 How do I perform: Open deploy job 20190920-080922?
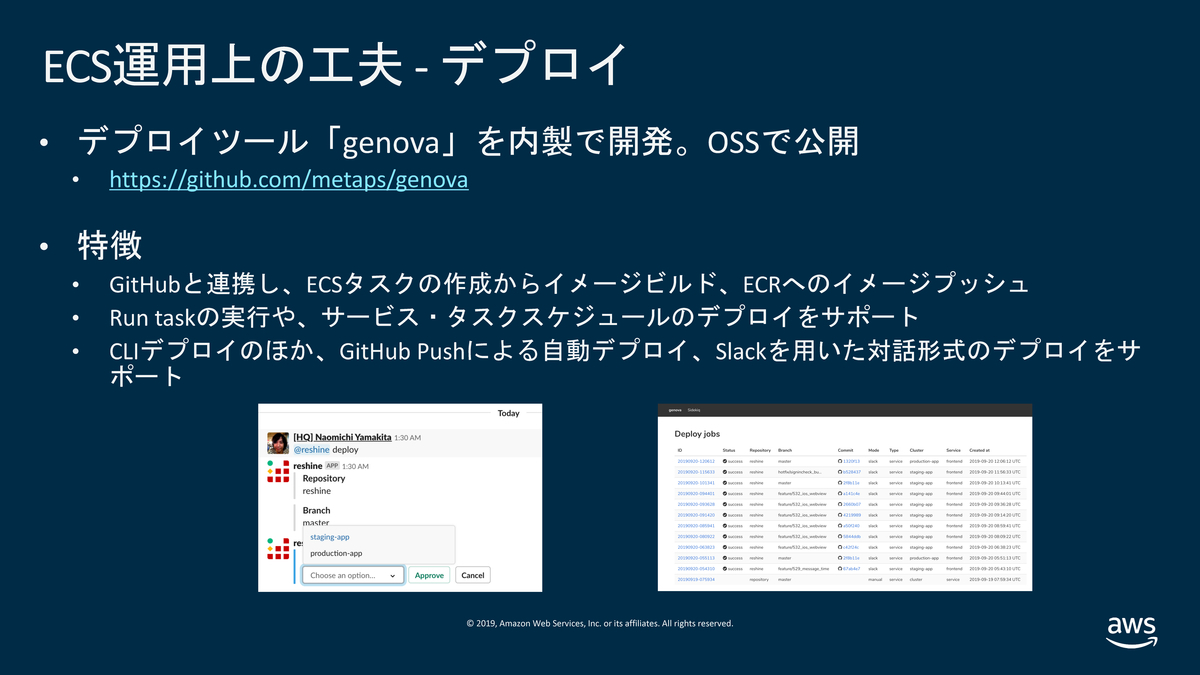(696, 537)
